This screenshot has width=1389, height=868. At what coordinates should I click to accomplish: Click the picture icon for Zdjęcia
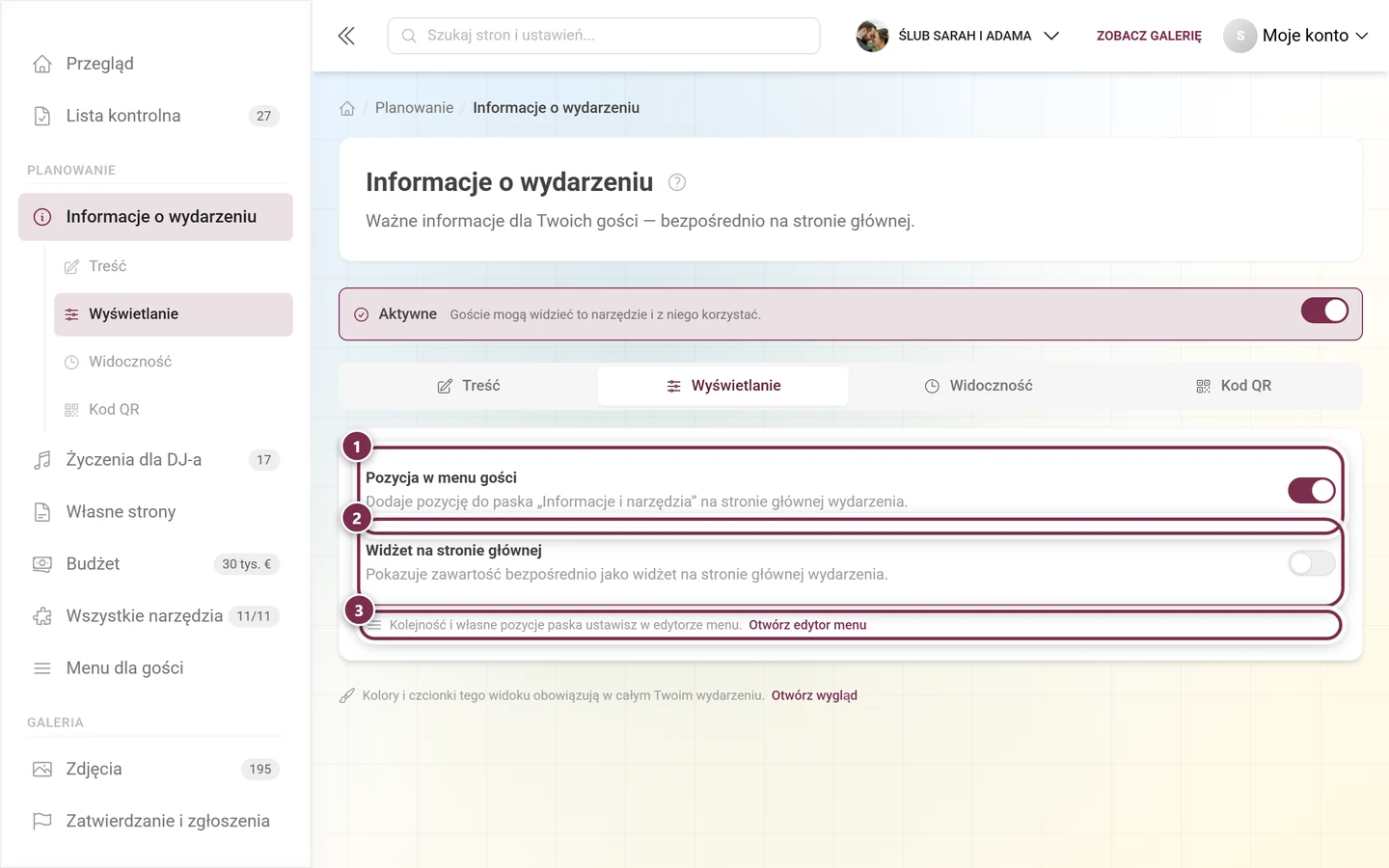(42, 770)
